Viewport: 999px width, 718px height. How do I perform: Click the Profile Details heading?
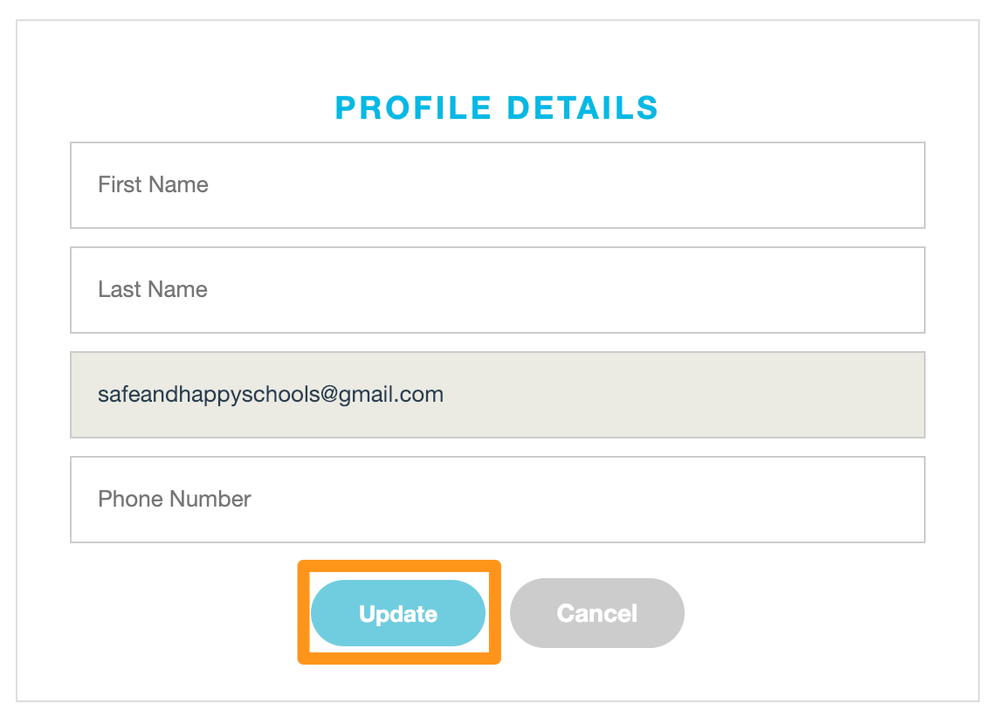tap(497, 108)
